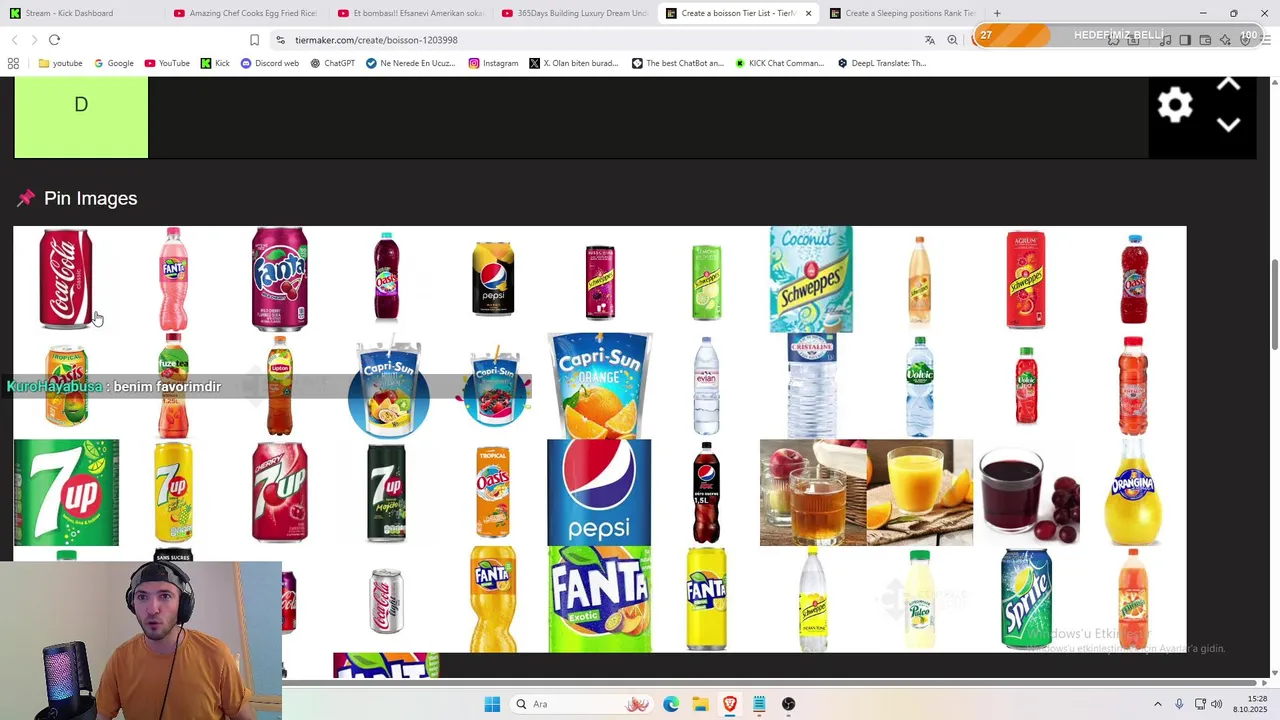Select the Sprite can image

pyautogui.click(x=1026, y=599)
